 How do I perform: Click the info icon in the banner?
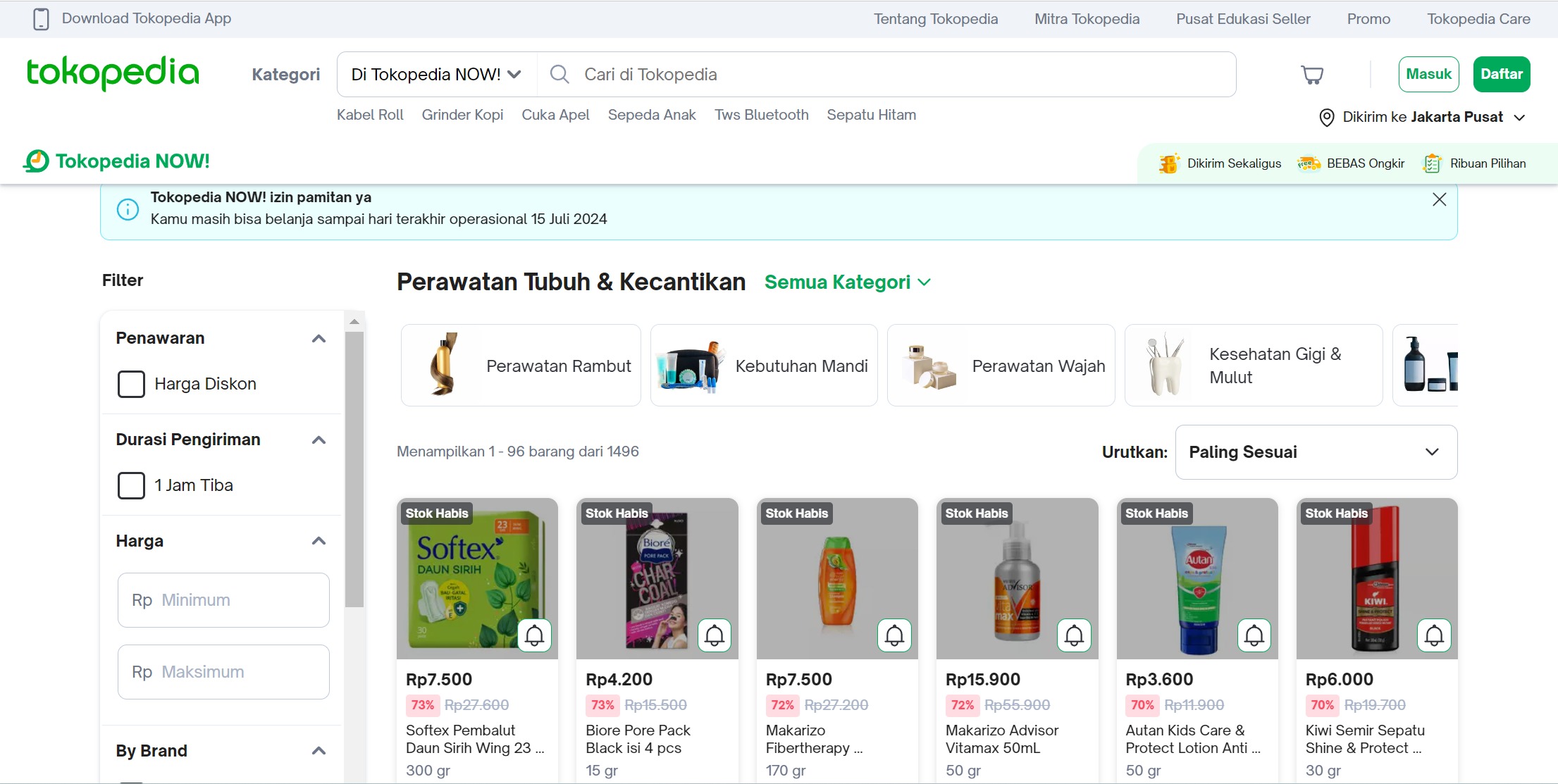click(x=128, y=209)
